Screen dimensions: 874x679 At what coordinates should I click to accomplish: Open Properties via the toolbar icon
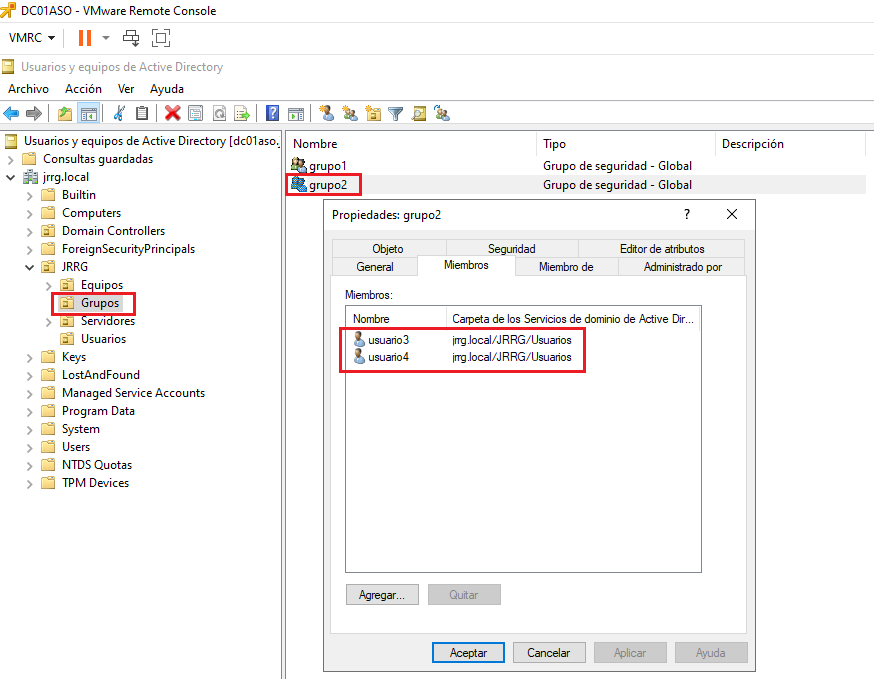[x=196, y=114]
